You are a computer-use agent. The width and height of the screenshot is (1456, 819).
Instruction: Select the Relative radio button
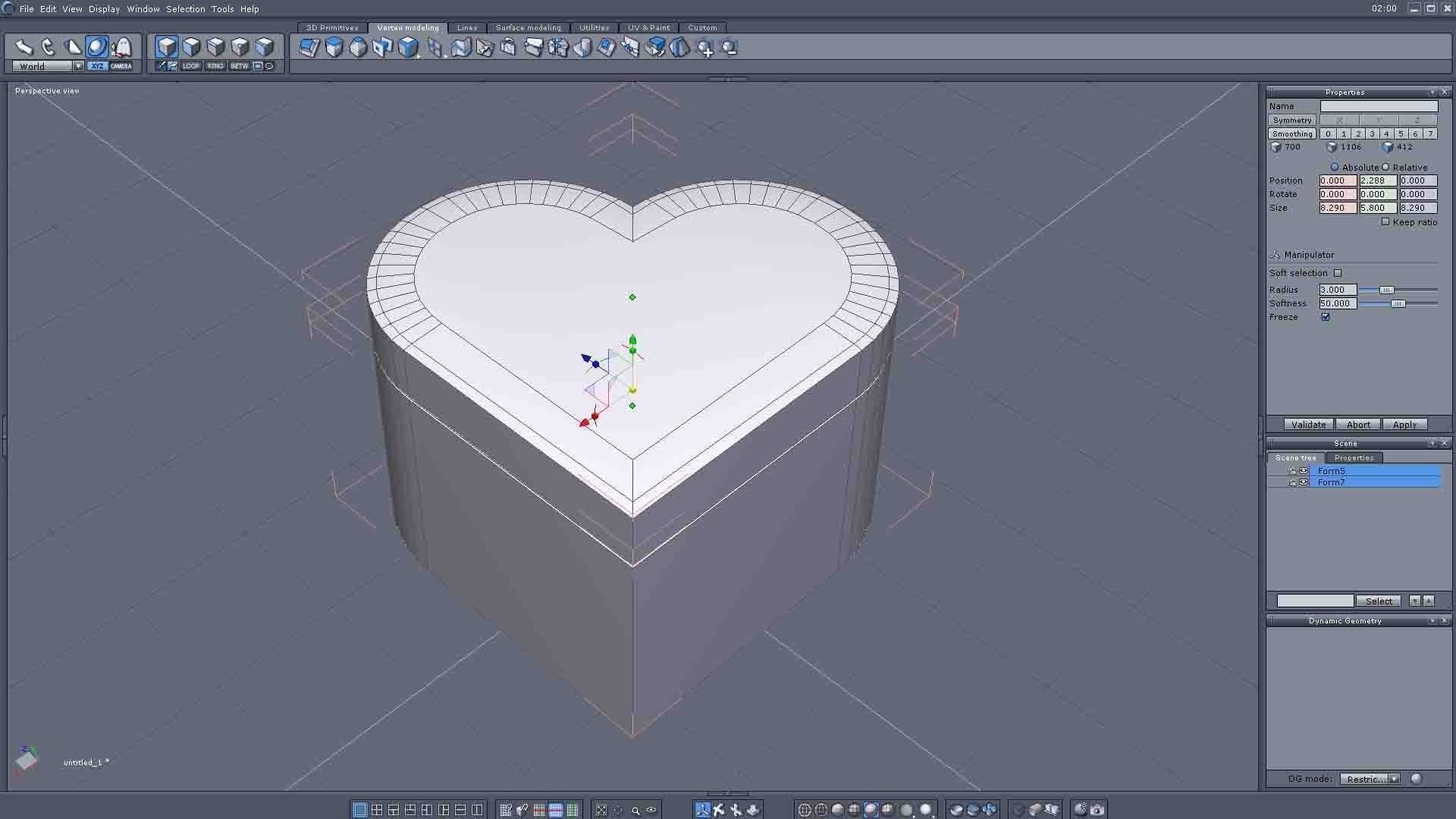pos(1385,167)
